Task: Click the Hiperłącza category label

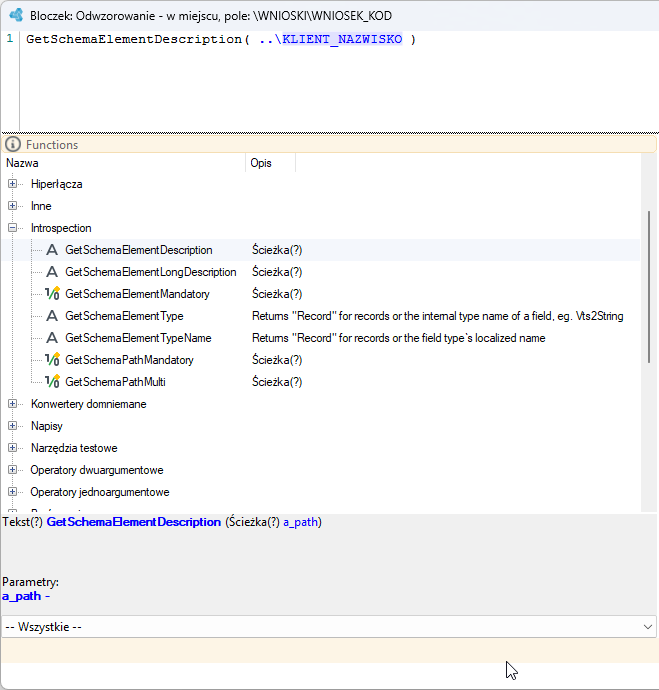Action: [56, 184]
